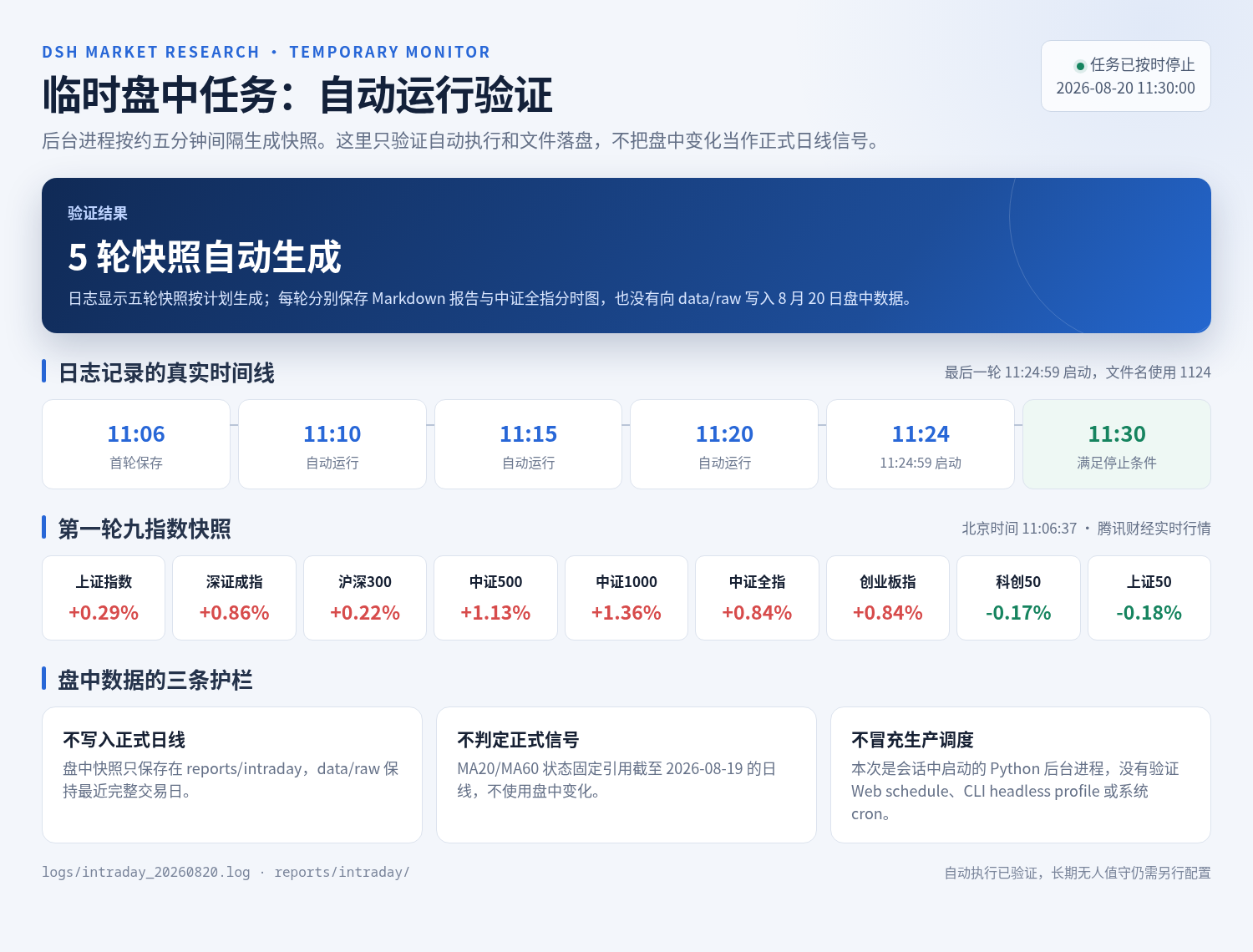Viewport: 1253px width, 952px height.
Task: Click 第一轮九指数快照 section heading
Action: pos(145,529)
